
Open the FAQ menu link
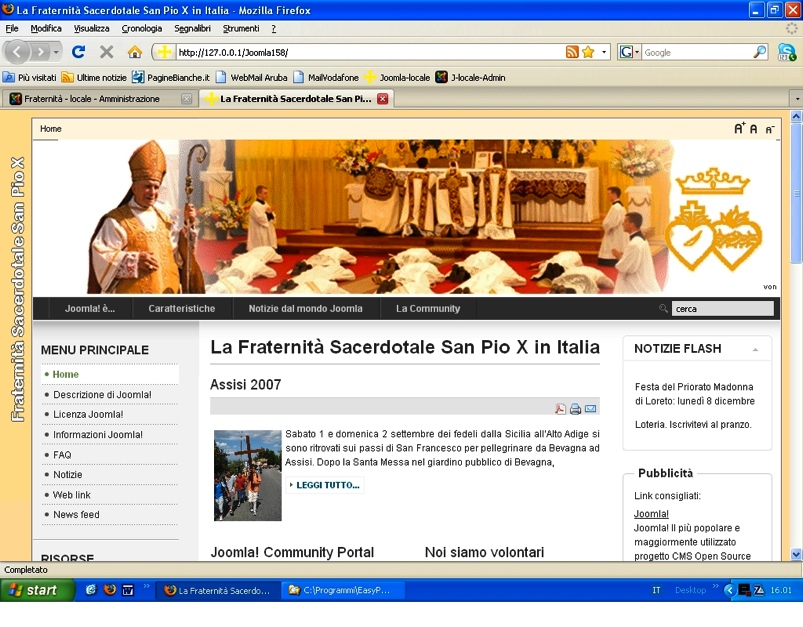click(62, 455)
